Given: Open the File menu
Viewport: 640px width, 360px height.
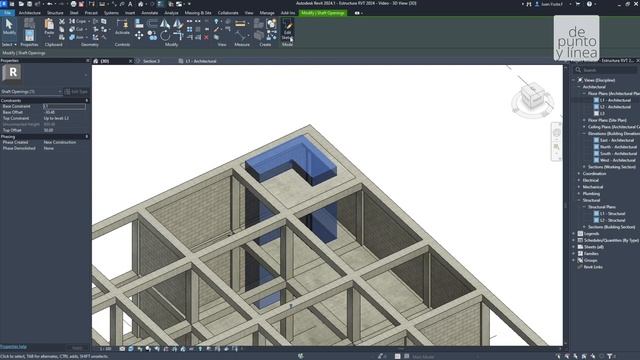Looking at the screenshot, I should pos(7,13).
